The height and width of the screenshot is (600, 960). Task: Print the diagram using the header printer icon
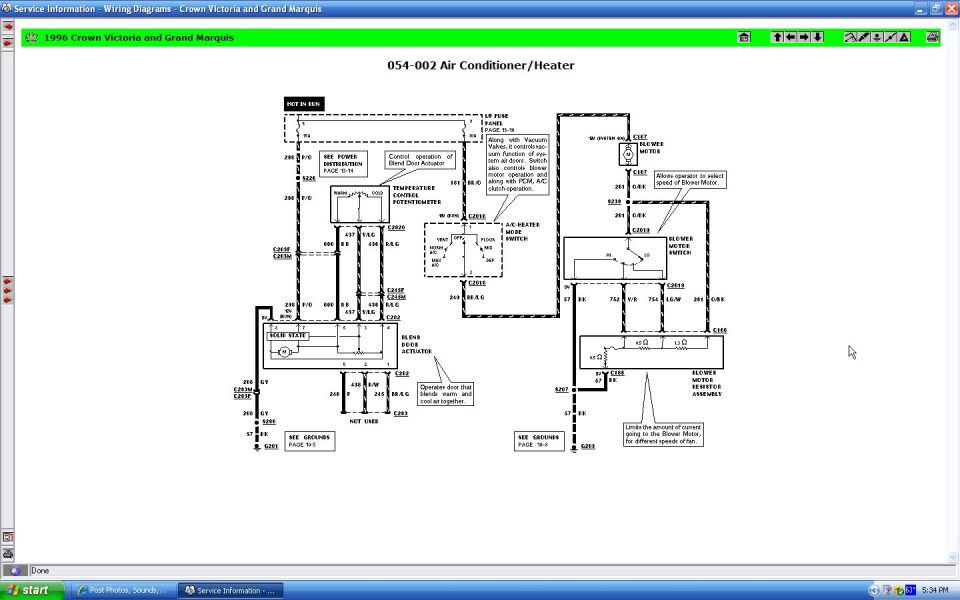pyautogui.click(x=932, y=37)
